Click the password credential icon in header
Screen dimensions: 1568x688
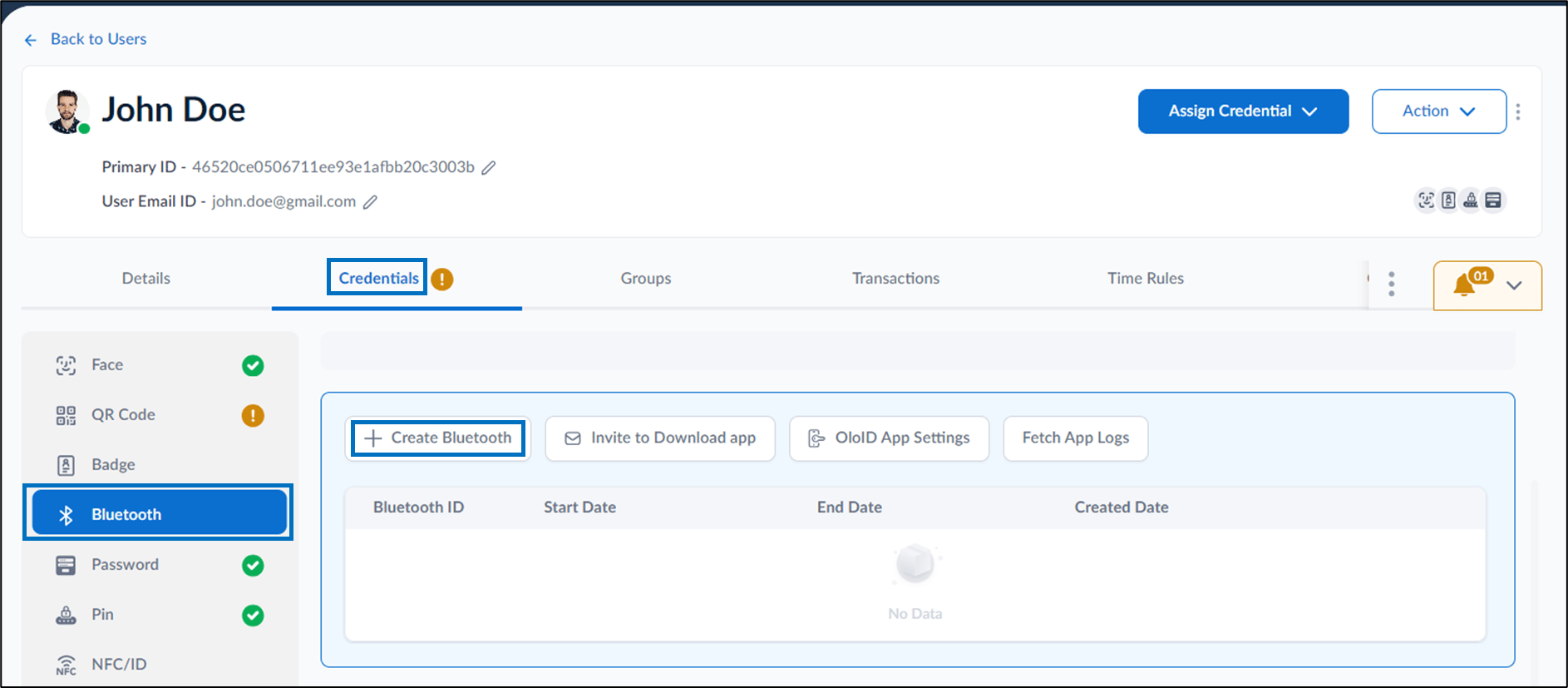pos(1493,200)
